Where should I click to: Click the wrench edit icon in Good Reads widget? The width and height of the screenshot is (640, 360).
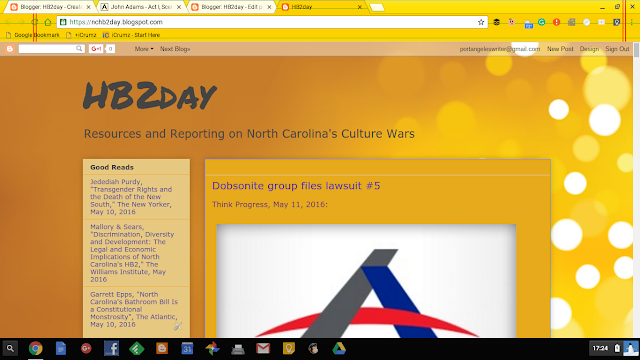click(178, 326)
